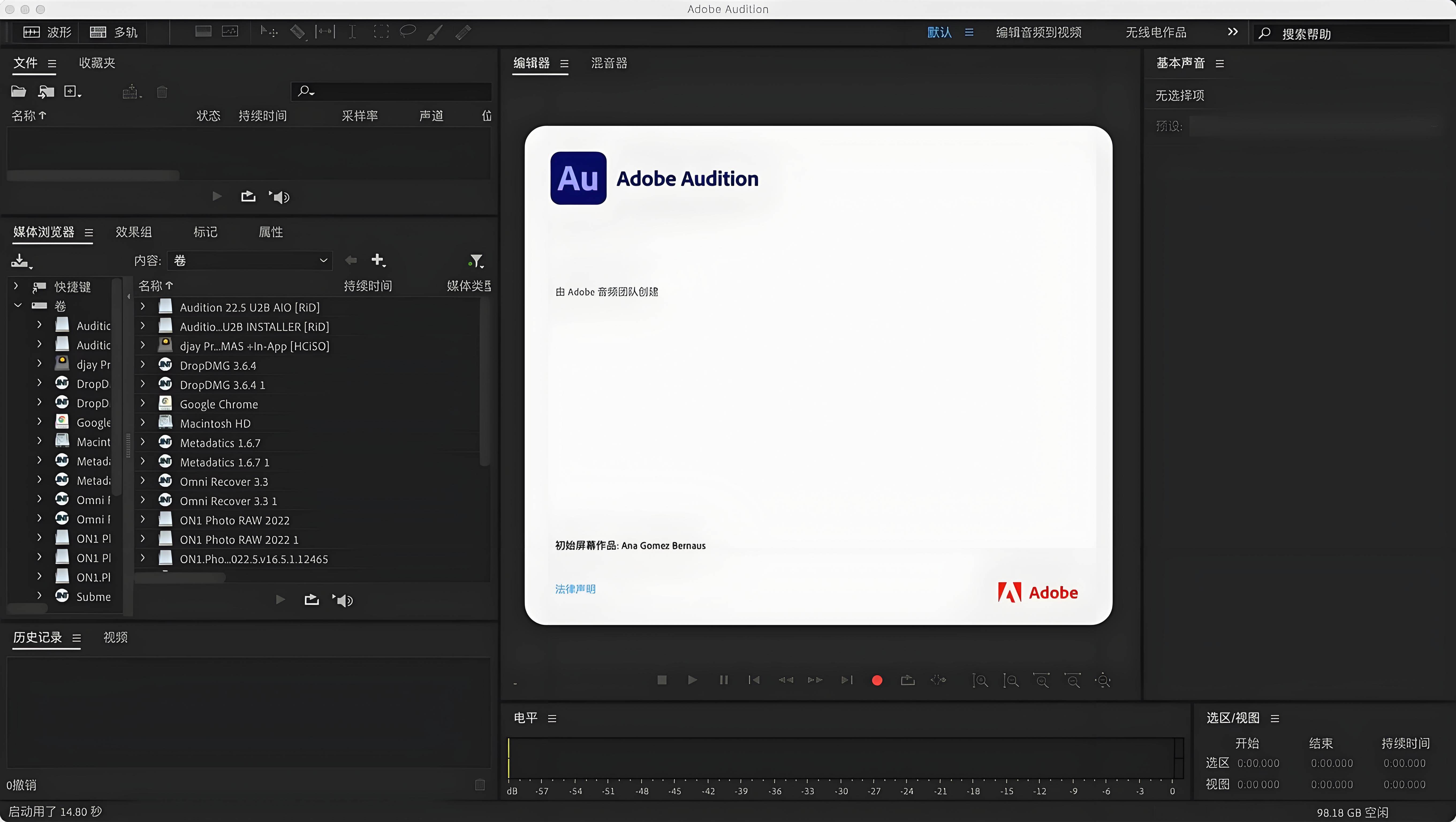Expand the 快捷键 tree node

point(16,286)
